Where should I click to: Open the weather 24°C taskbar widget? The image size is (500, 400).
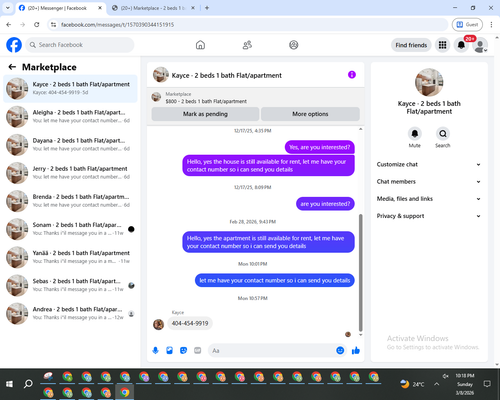[412, 384]
